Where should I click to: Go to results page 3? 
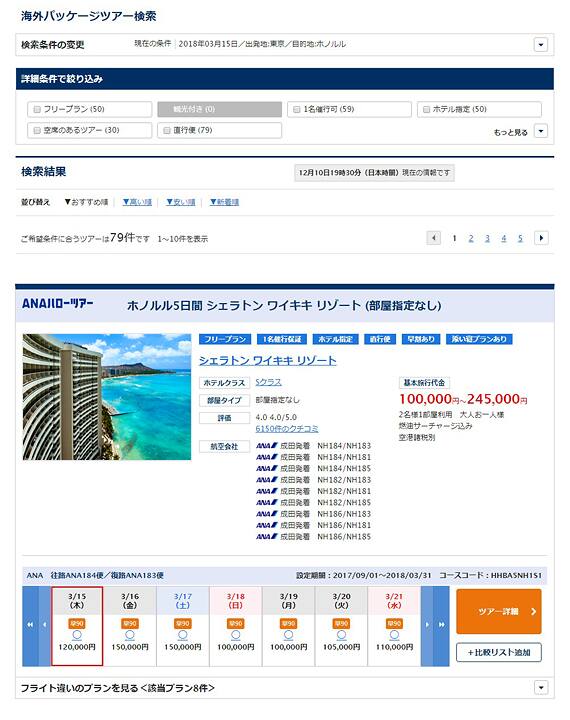point(487,238)
